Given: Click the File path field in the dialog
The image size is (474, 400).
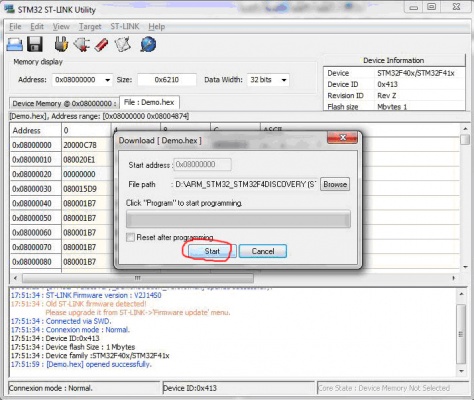Looking at the screenshot, I should point(245,184).
